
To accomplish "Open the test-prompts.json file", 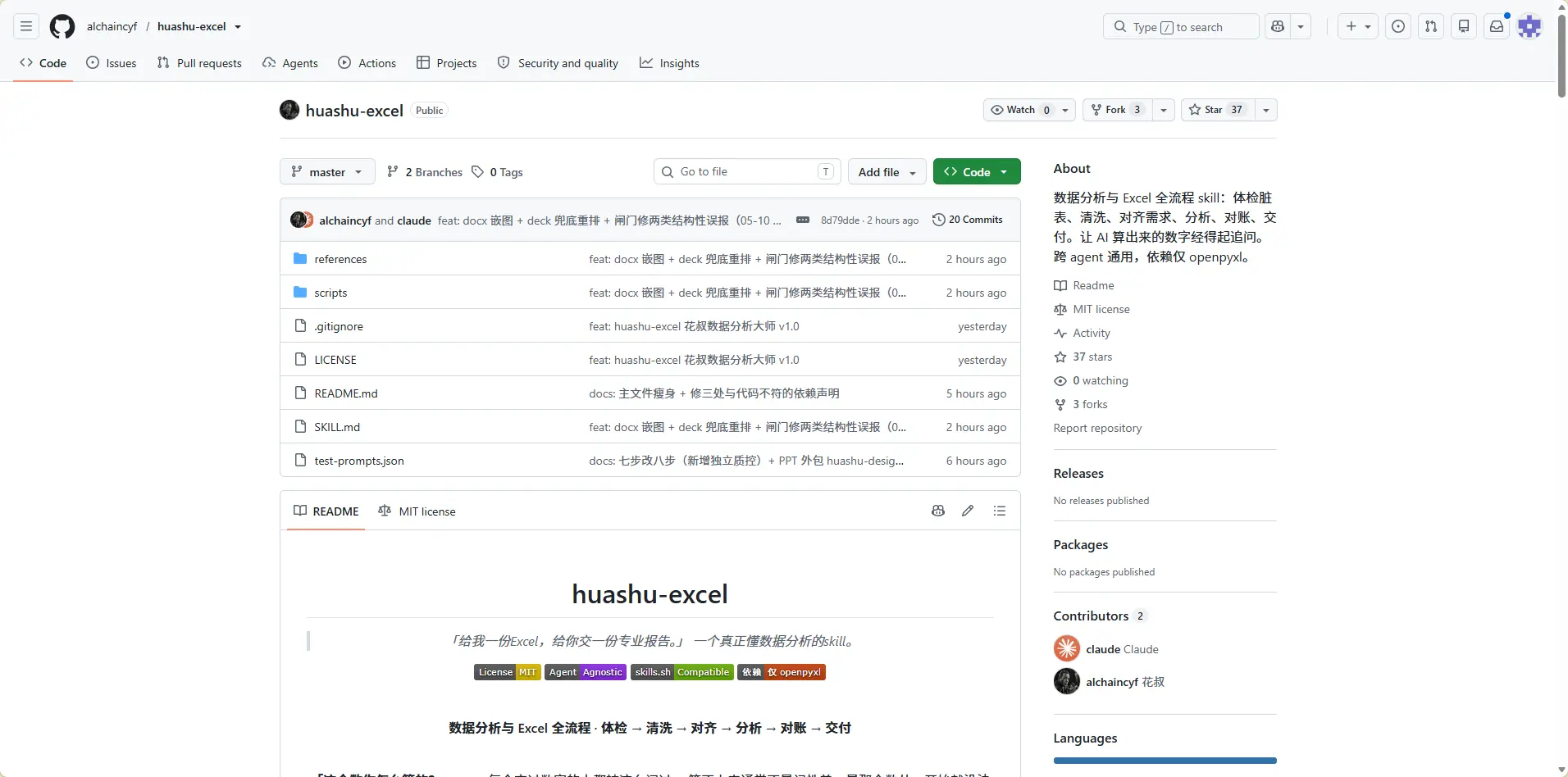I will pyautogui.click(x=359, y=461).
